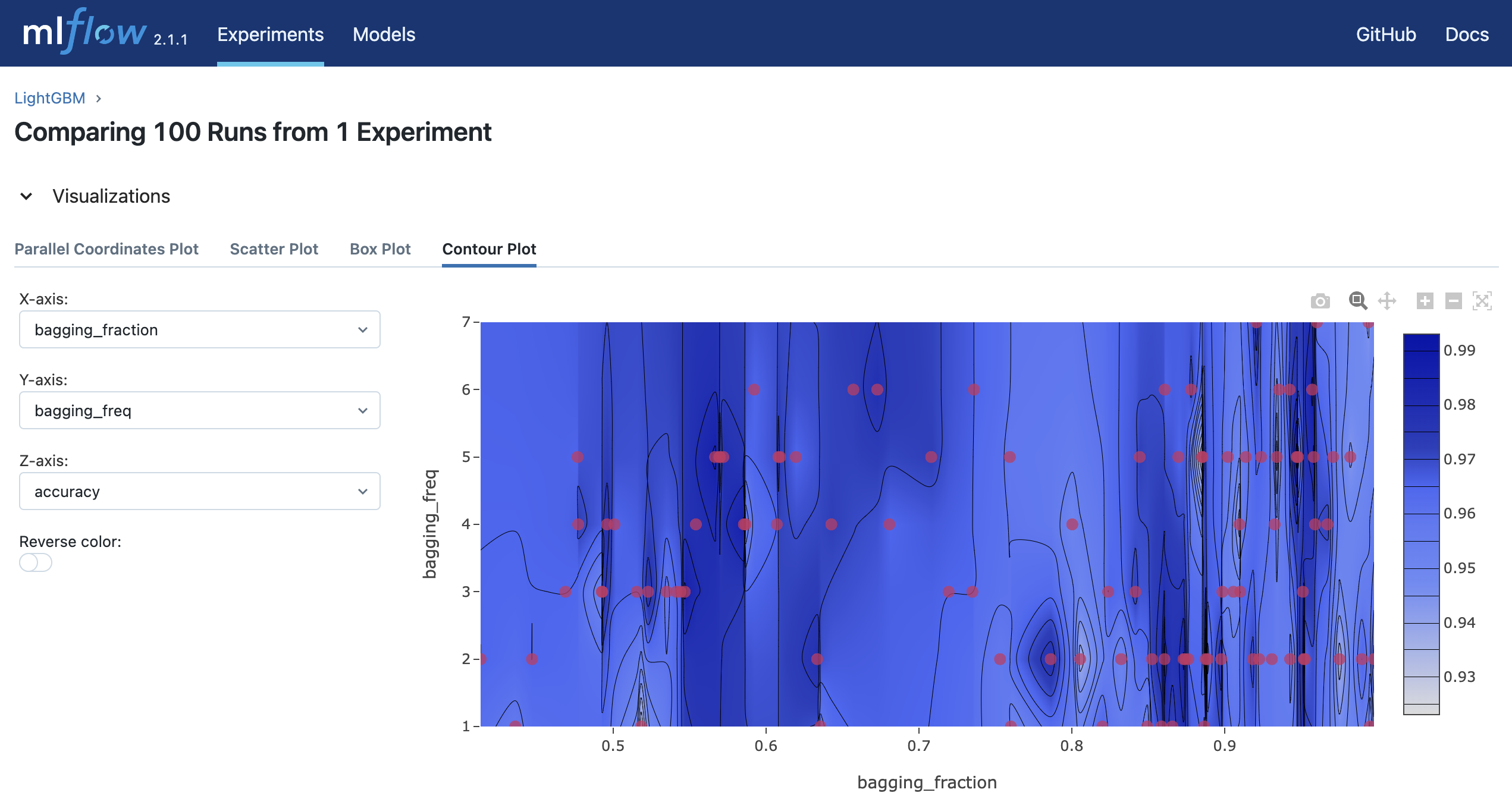Click the MLflow logo

click(84, 32)
